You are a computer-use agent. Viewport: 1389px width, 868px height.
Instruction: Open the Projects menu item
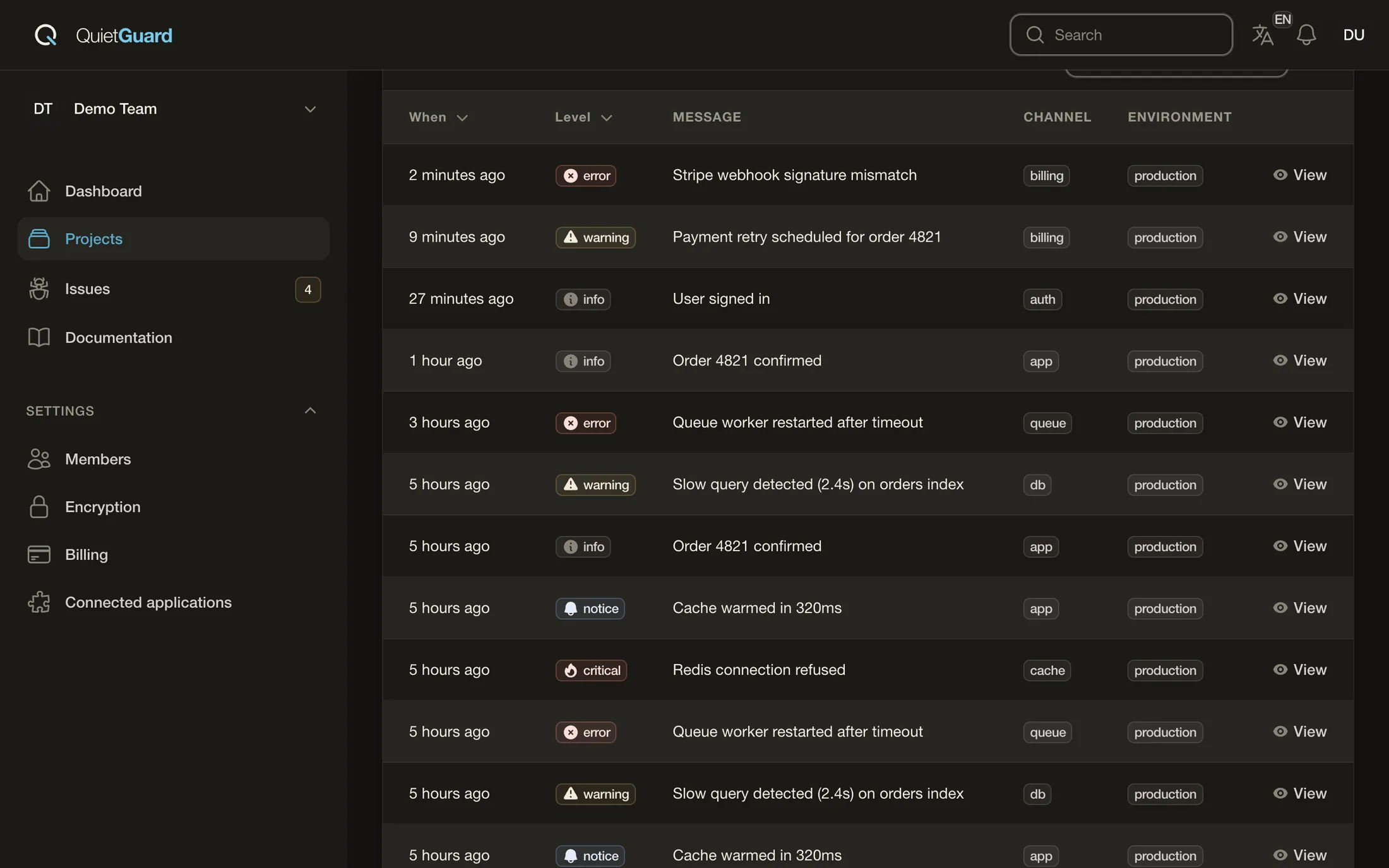pyautogui.click(x=174, y=239)
